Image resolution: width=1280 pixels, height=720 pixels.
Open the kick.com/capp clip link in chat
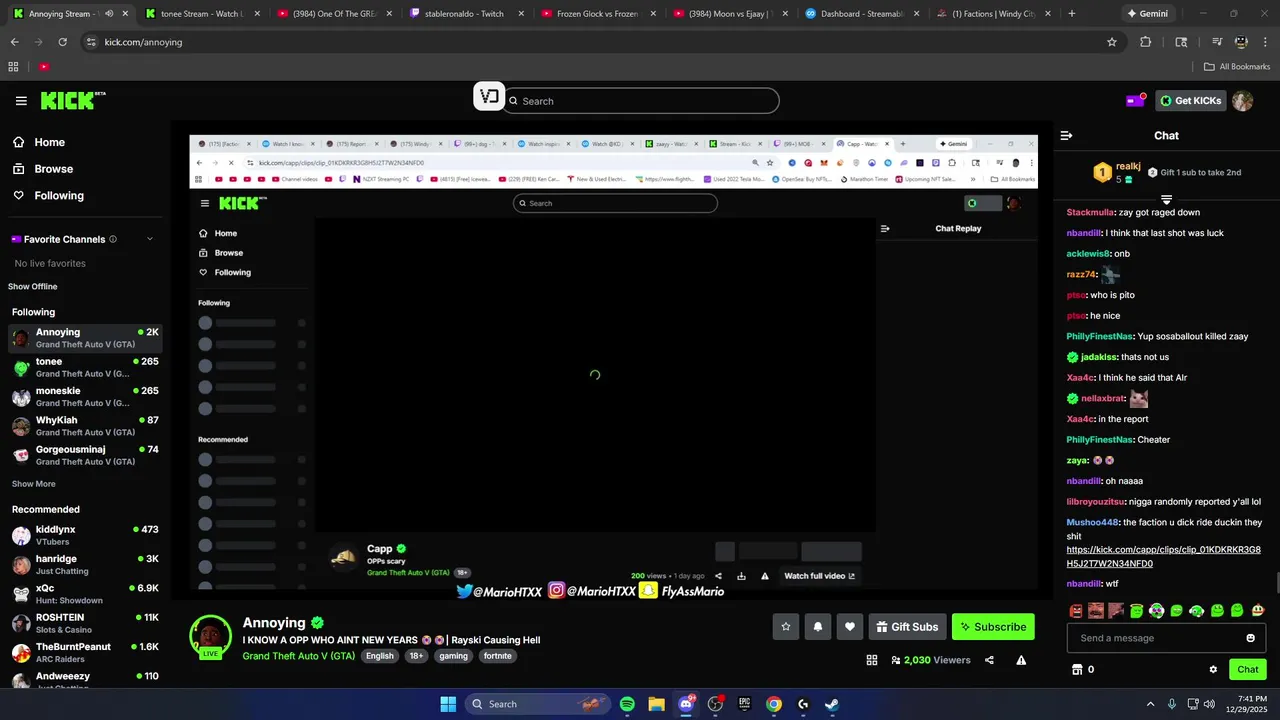[x=1163, y=557]
